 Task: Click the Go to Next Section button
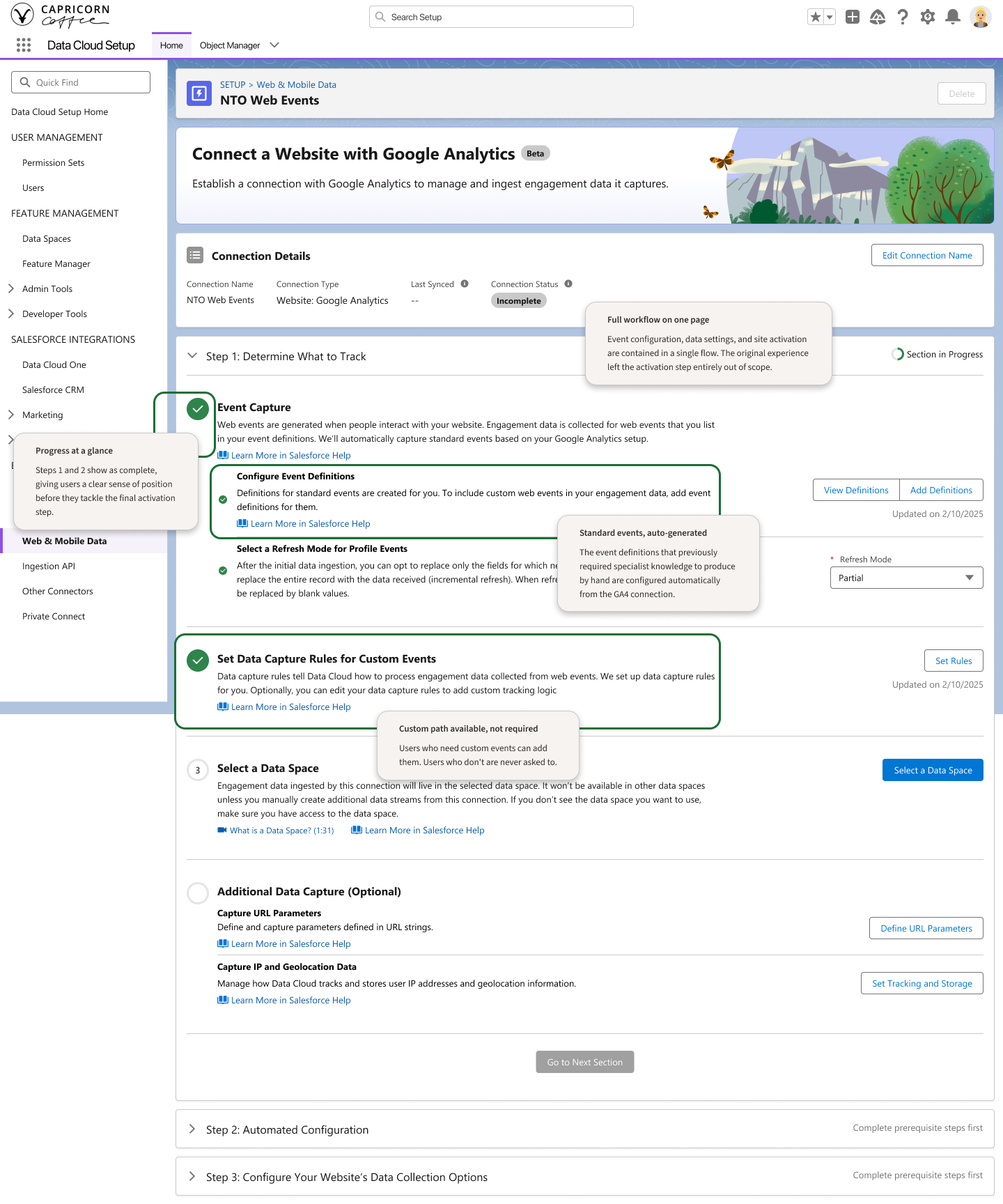point(585,1062)
